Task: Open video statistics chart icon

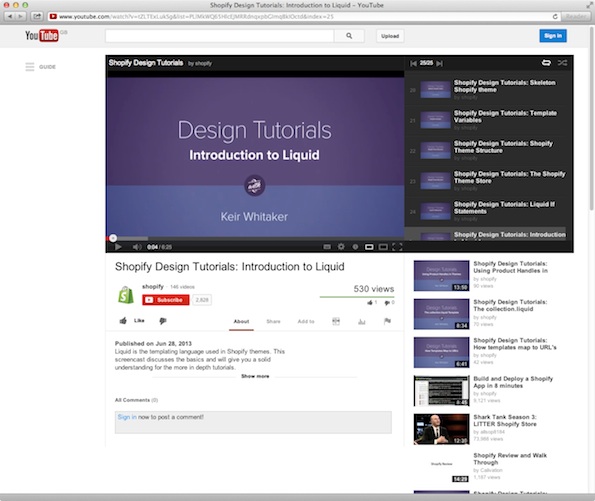Action: point(362,321)
